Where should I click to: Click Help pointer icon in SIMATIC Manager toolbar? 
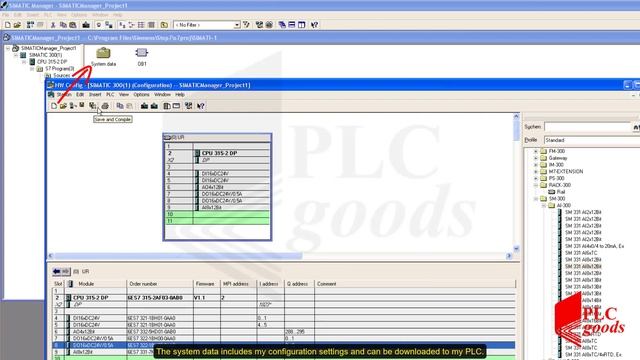pos(314,25)
